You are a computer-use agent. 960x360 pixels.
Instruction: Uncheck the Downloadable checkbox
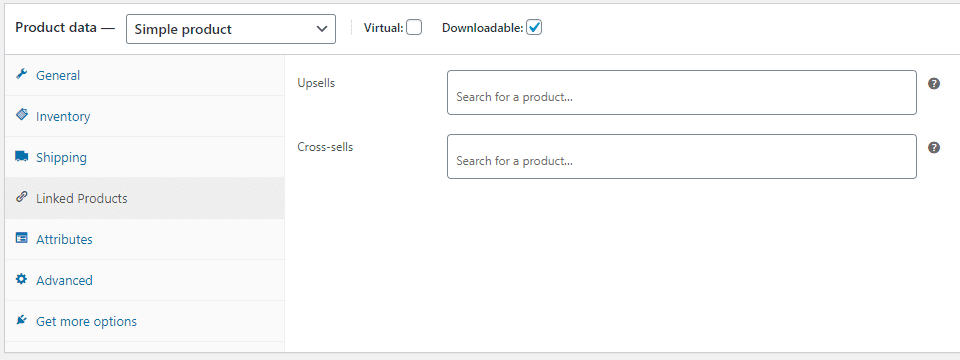tap(534, 28)
